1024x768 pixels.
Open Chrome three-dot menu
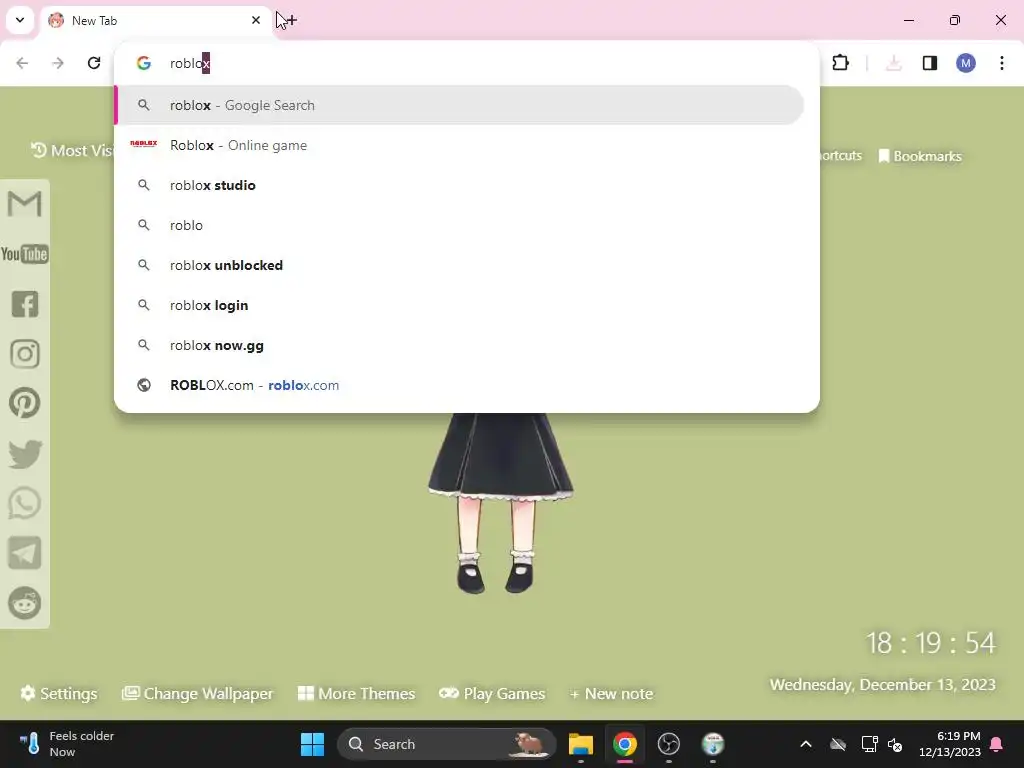coord(1002,63)
